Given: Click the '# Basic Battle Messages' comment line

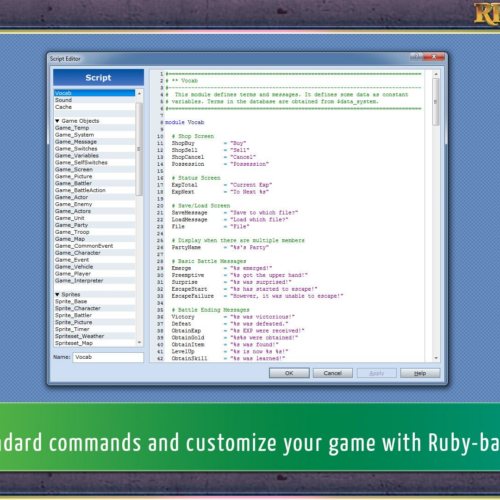Looking at the screenshot, I should tap(209, 261).
